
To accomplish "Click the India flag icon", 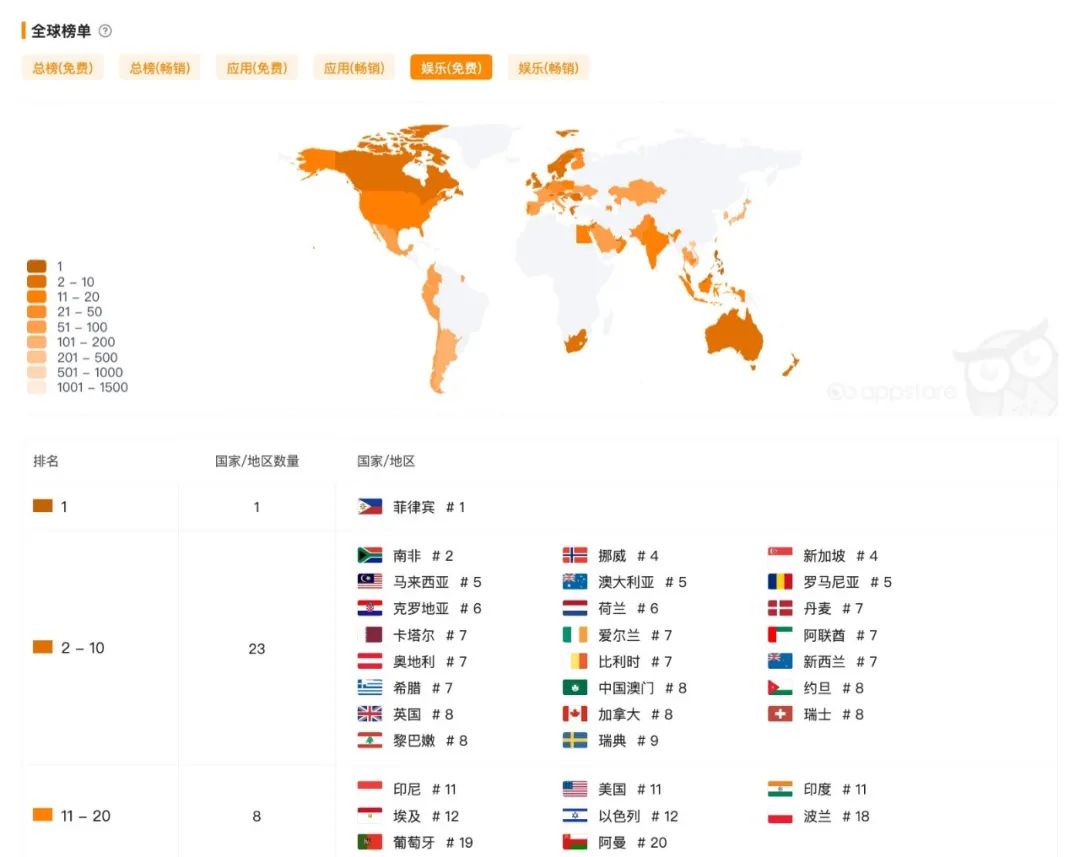I will pos(780,789).
